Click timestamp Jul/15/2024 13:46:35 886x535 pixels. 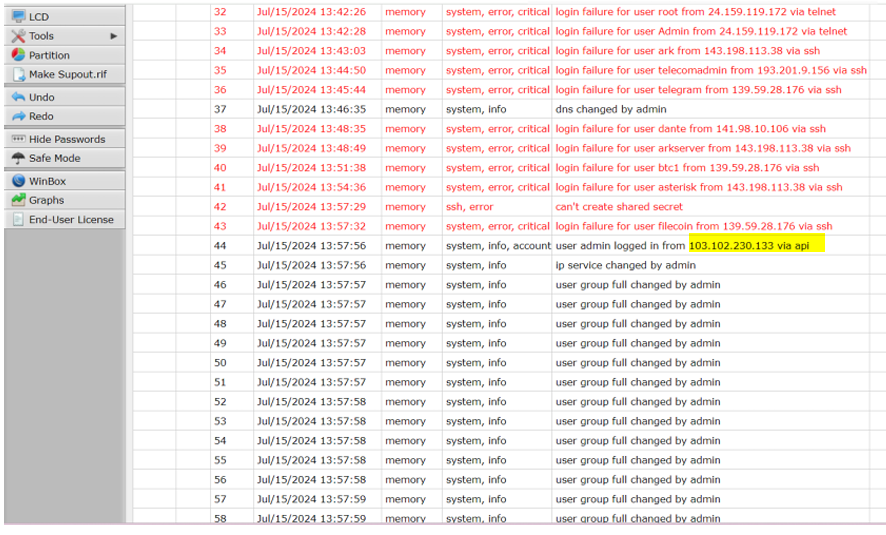[x=311, y=109]
